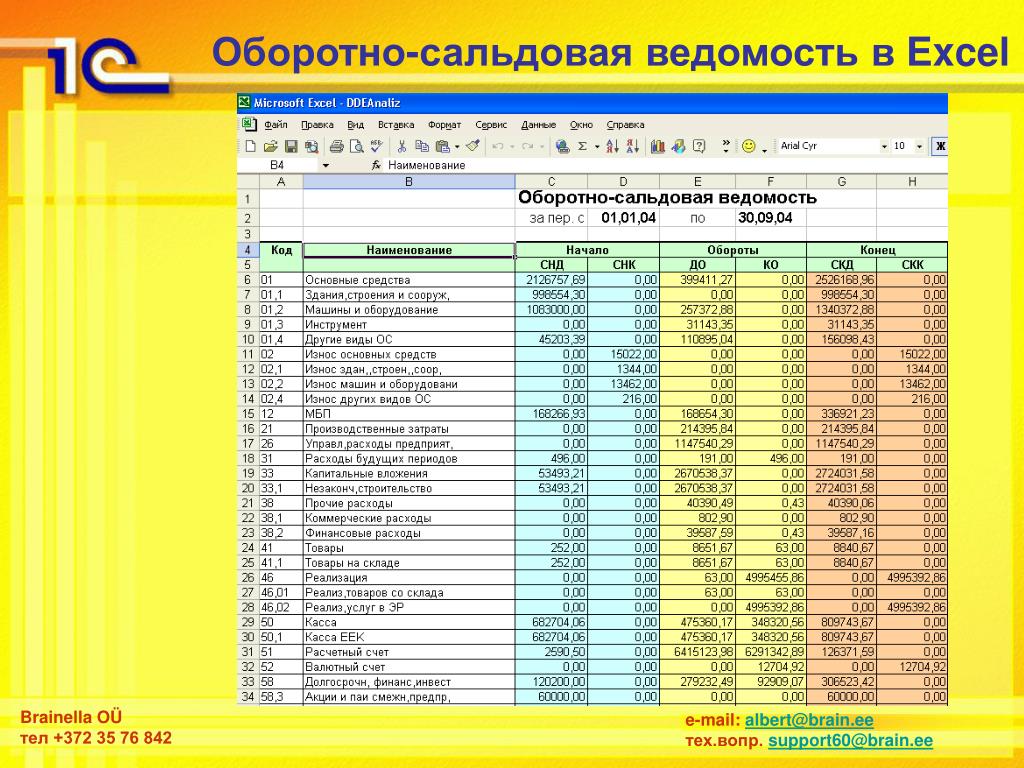Screen dimensions: 1024x768
Task: Open the Окно menu
Action: pyautogui.click(x=581, y=125)
